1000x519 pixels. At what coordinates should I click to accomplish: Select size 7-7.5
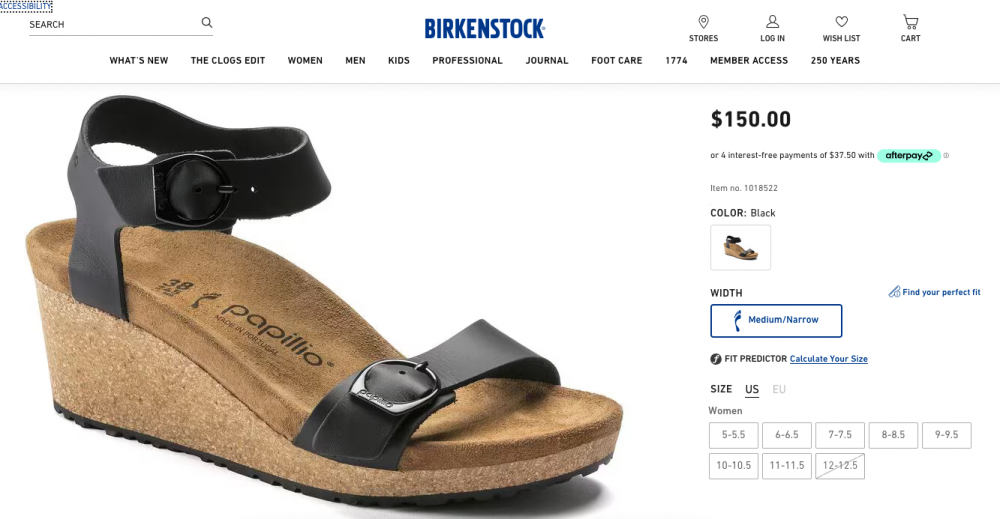click(x=840, y=435)
